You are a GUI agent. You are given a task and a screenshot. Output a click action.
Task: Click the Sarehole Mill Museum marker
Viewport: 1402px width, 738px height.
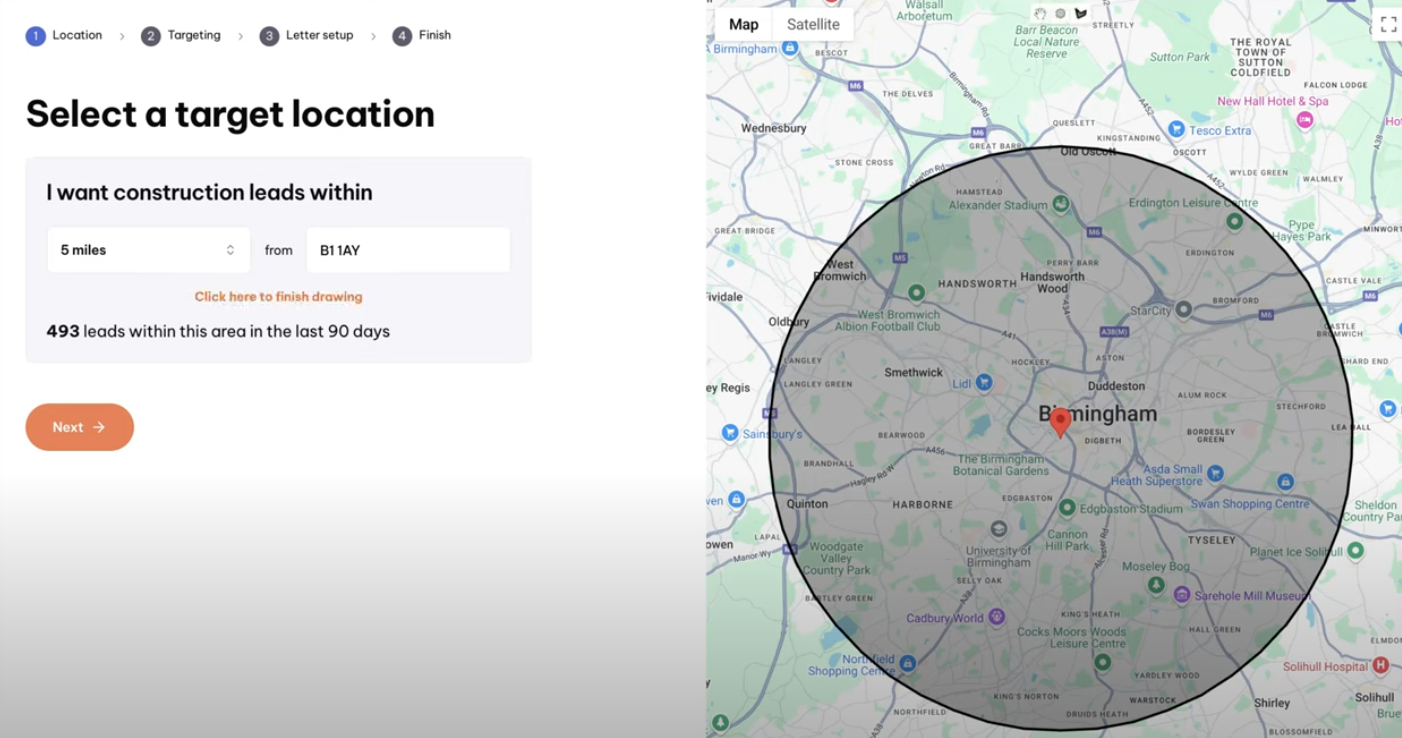pos(1182,595)
